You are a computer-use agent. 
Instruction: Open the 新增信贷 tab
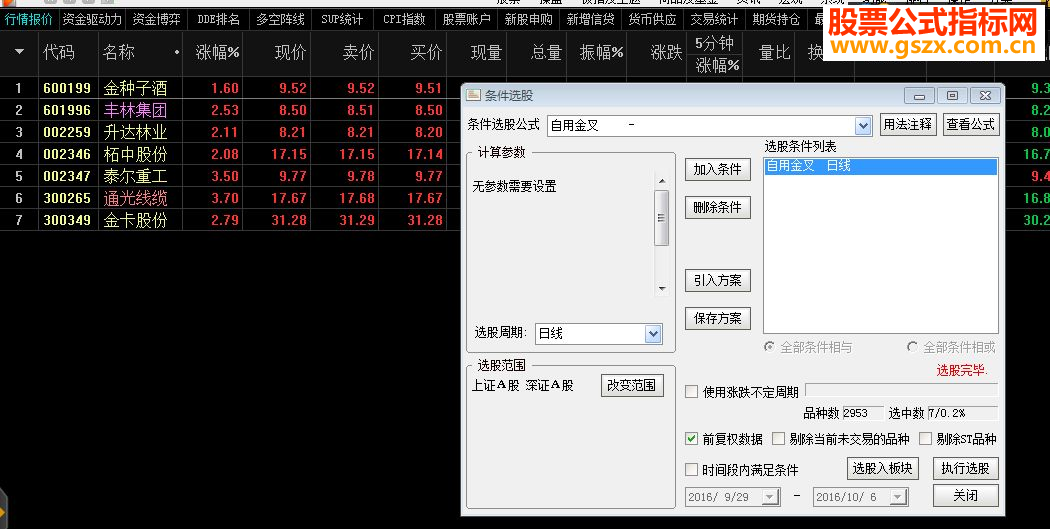(x=590, y=19)
